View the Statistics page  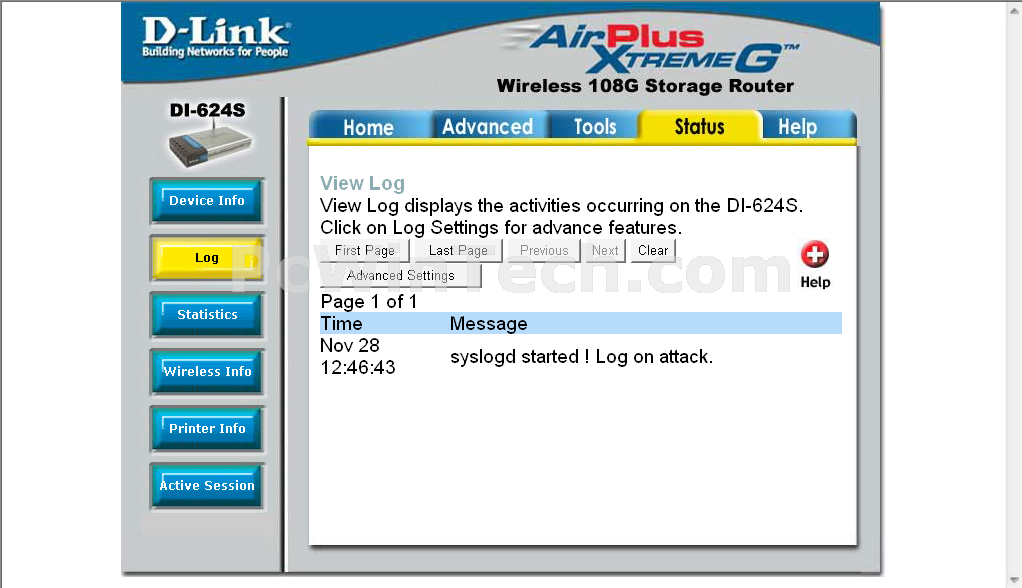tap(207, 314)
